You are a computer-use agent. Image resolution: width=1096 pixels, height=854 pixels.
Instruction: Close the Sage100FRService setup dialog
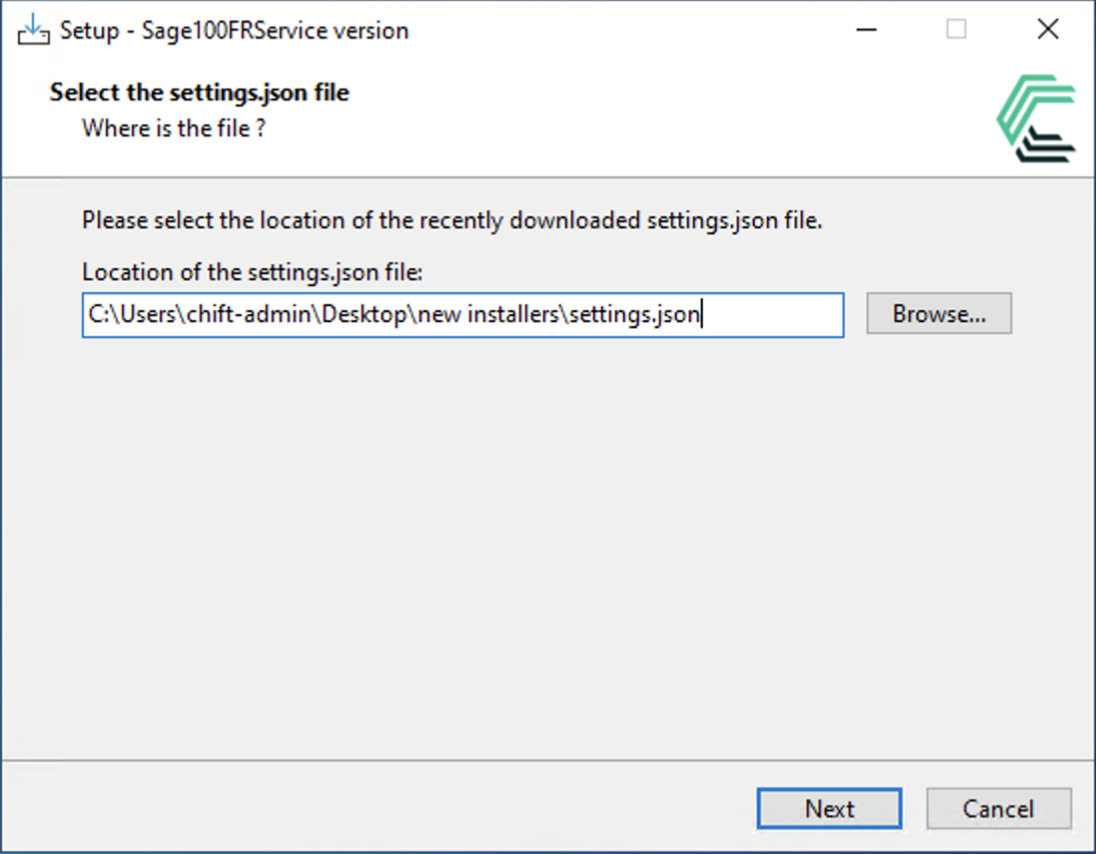point(1047,30)
